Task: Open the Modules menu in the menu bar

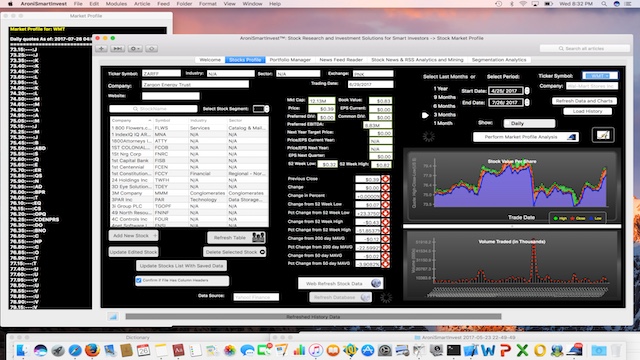Action: [x=116, y=4]
